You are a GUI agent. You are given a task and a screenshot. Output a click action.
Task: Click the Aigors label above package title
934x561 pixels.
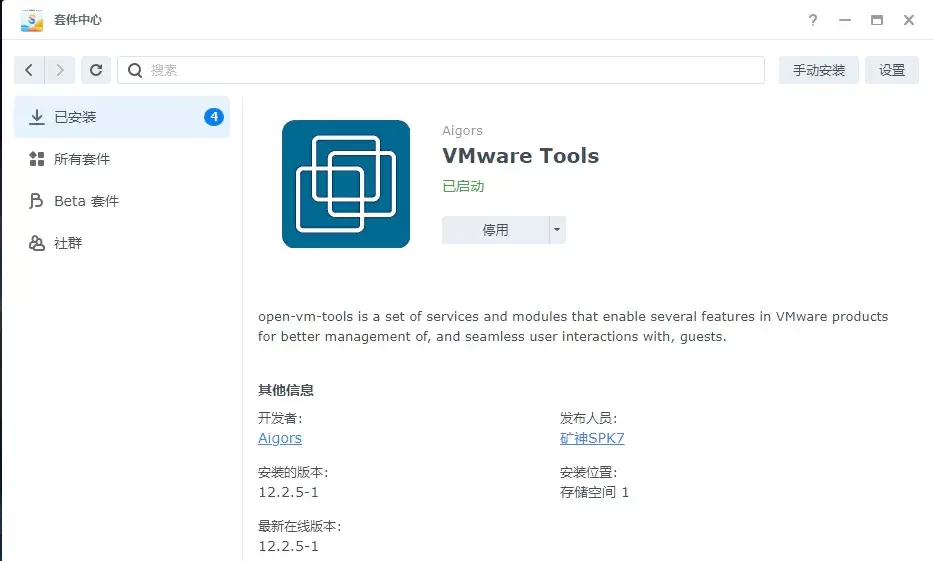click(x=462, y=131)
